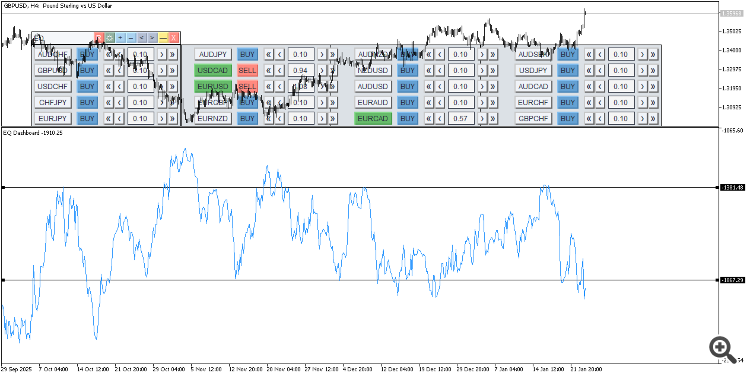Collapse the dashboard with the yellow minimize button
Screen dimensions: 750x376
[x=163, y=38]
